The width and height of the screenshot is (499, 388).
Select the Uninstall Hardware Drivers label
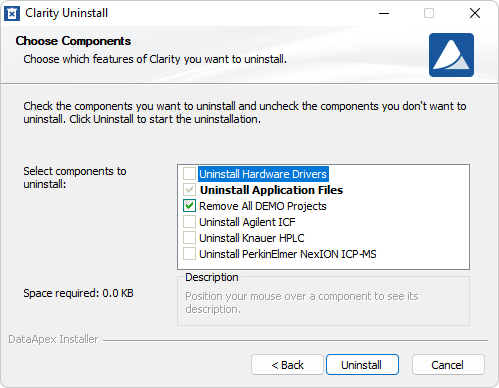point(263,174)
